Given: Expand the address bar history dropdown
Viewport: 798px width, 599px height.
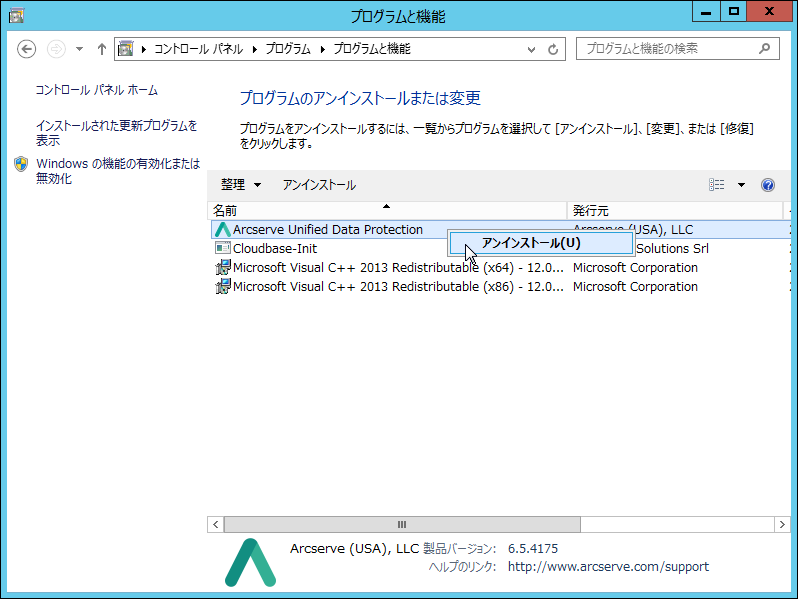Looking at the screenshot, I should coord(531,49).
